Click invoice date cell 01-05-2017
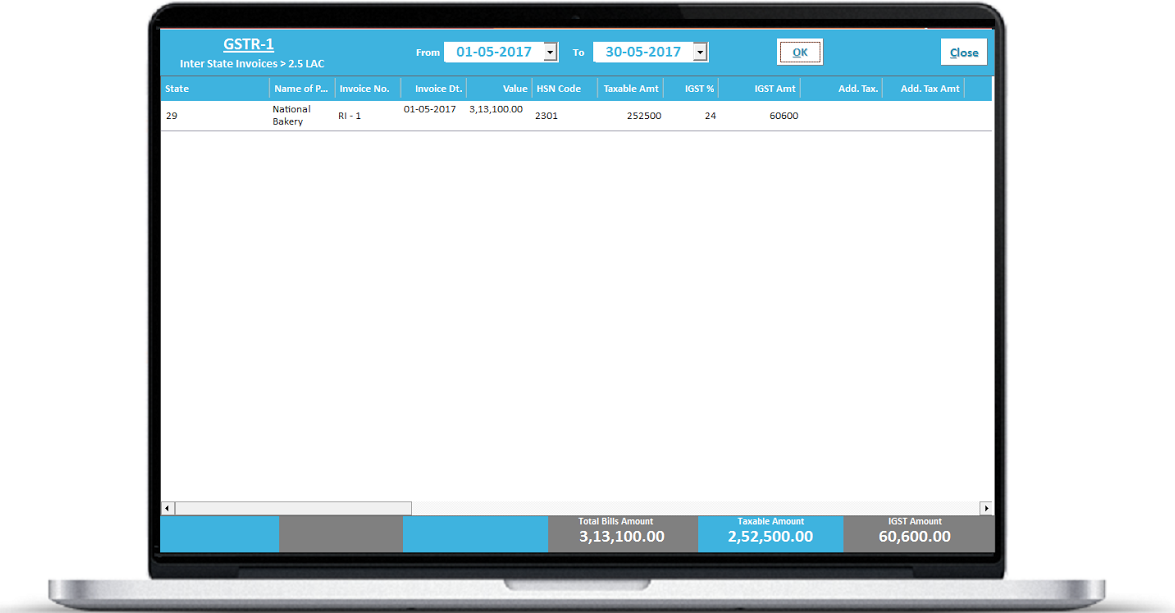1175x613 pixels. pos(429,109)
